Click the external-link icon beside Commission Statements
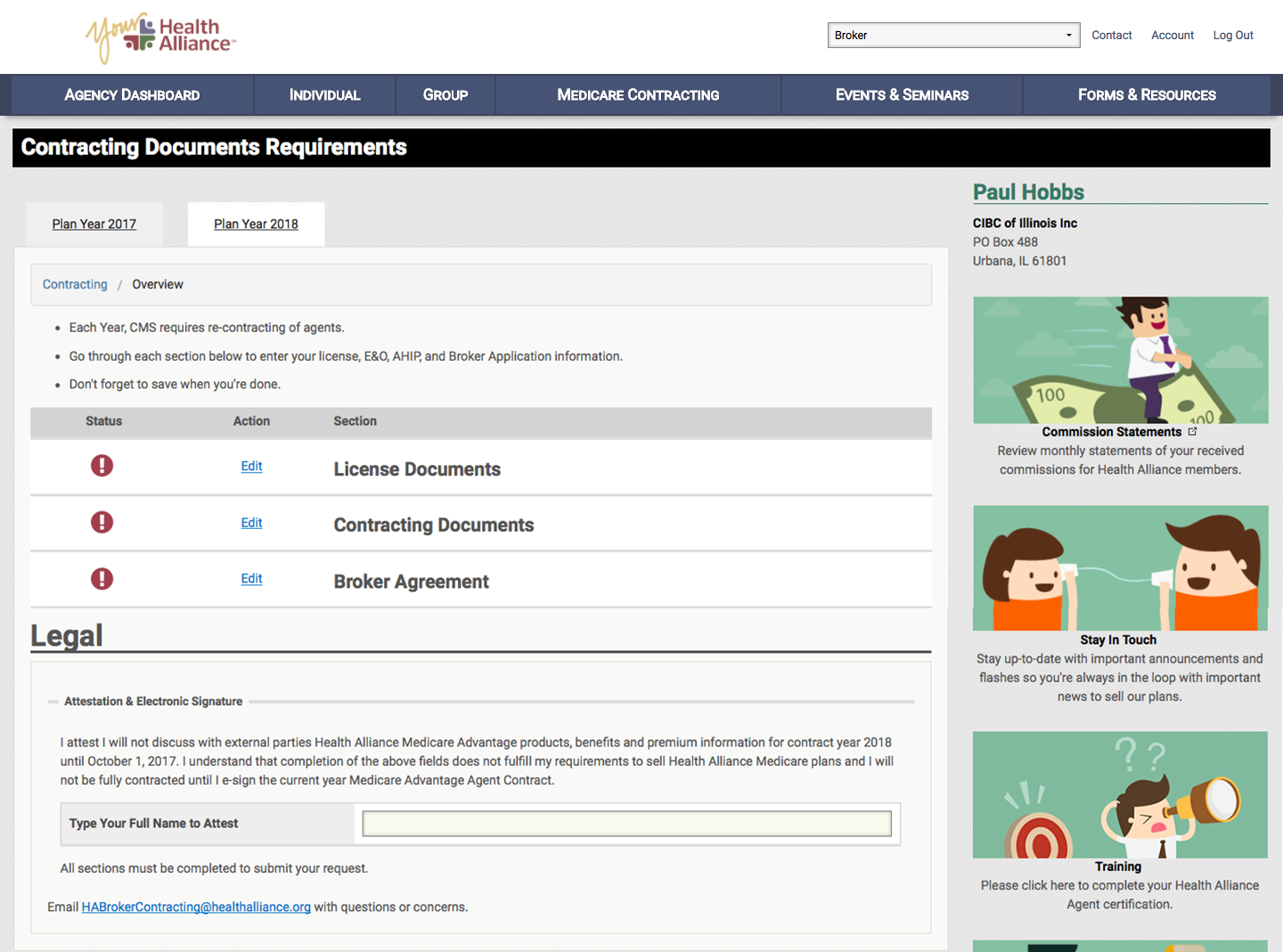 click(1193, 431)
